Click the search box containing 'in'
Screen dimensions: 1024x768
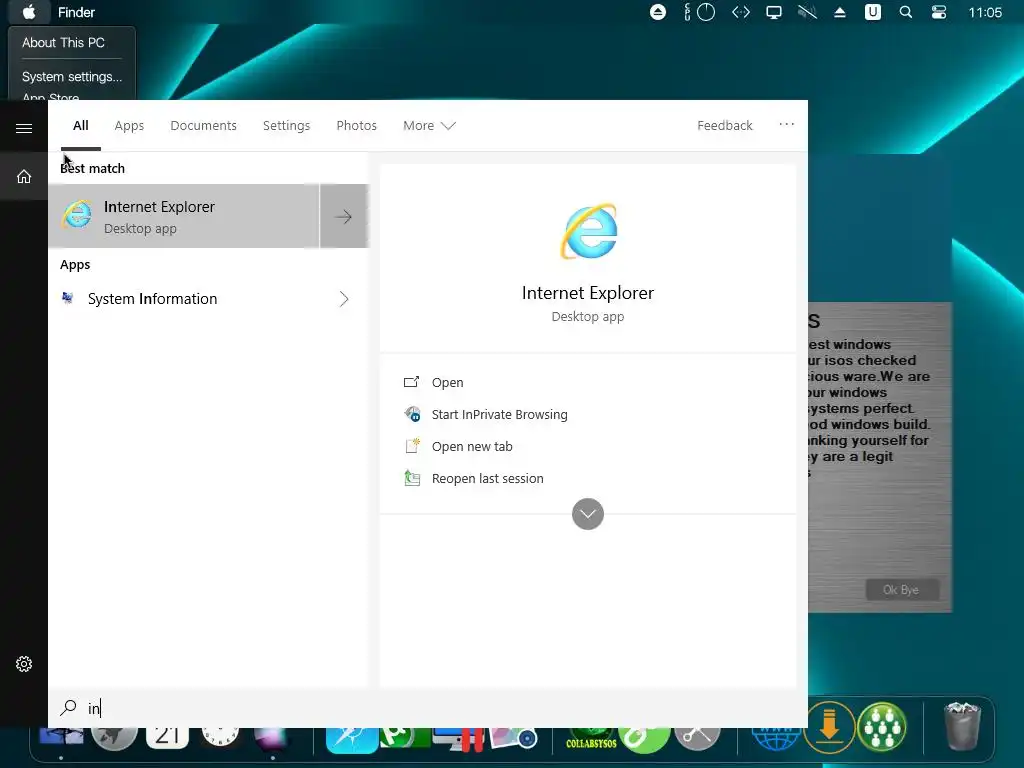[428, 709]
